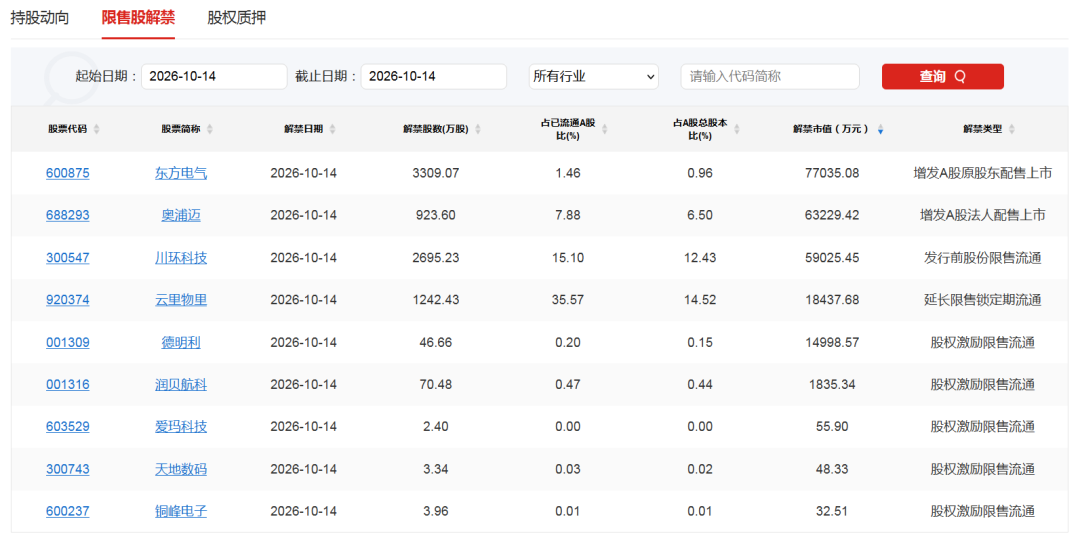
Task: Sort by 解禁市值 column arrows
Action: (x=881, y=129)
